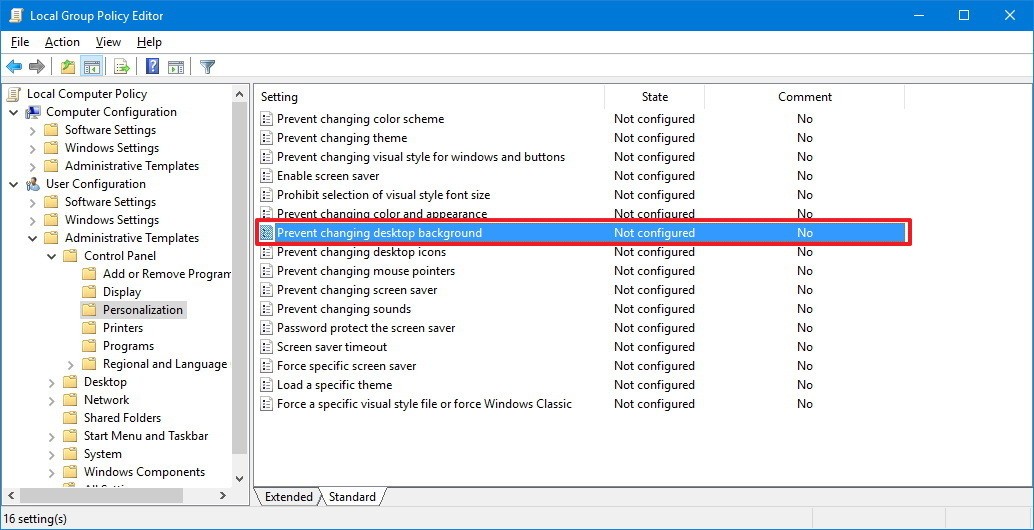Click the Setting column header

click(x=280, y=97)
